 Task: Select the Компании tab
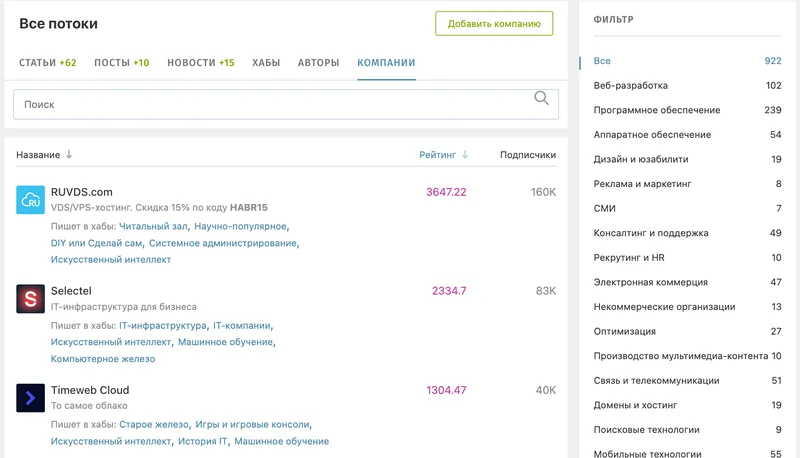[x=386, y=63]
